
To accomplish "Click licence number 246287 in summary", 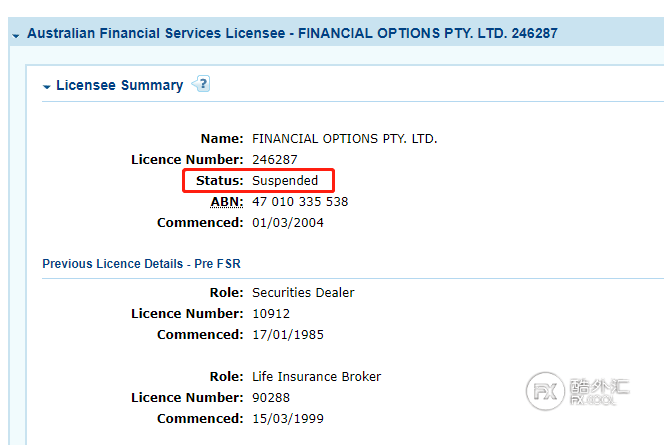I will [274, 160].
